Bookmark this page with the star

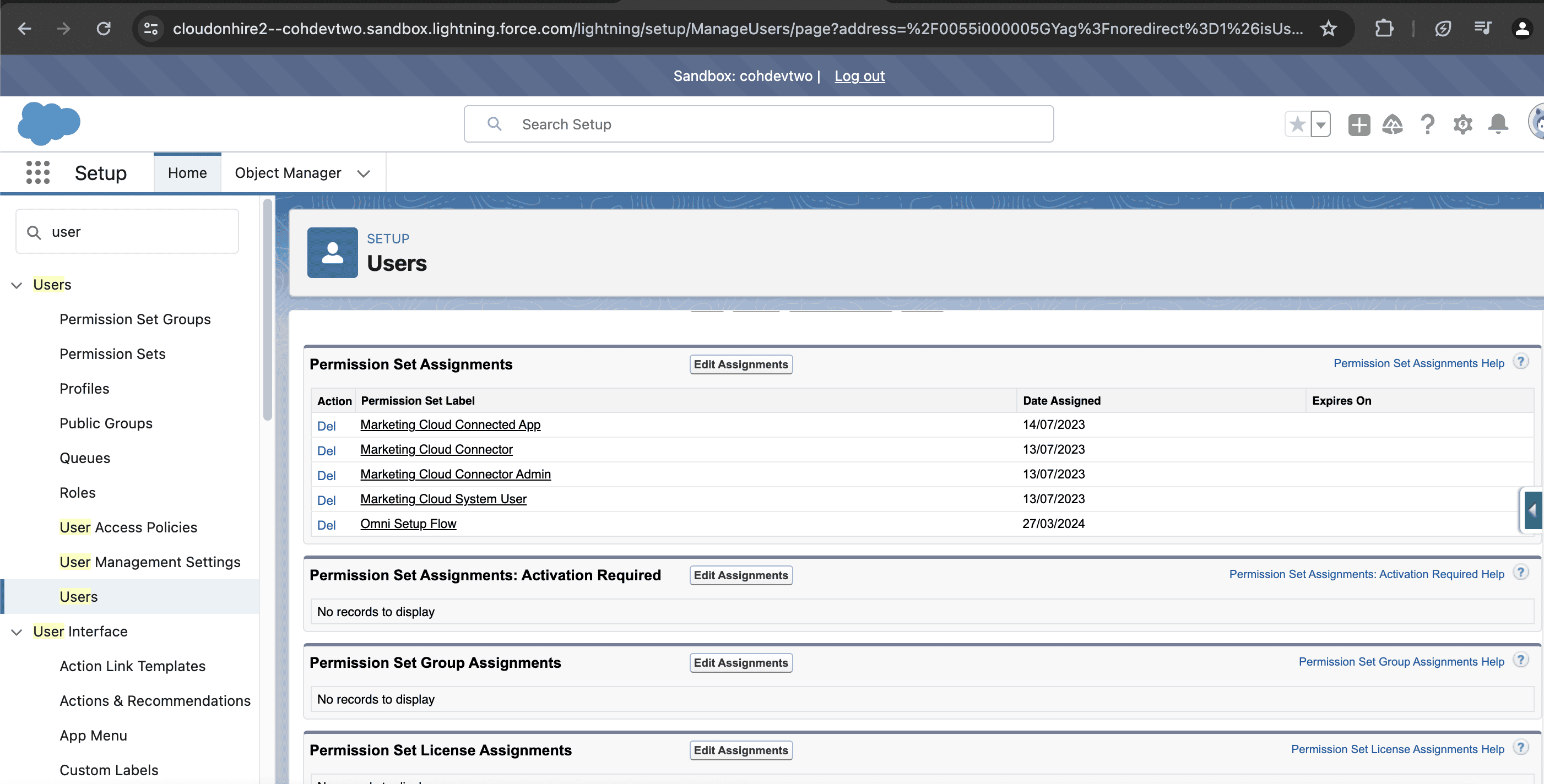1328,28
